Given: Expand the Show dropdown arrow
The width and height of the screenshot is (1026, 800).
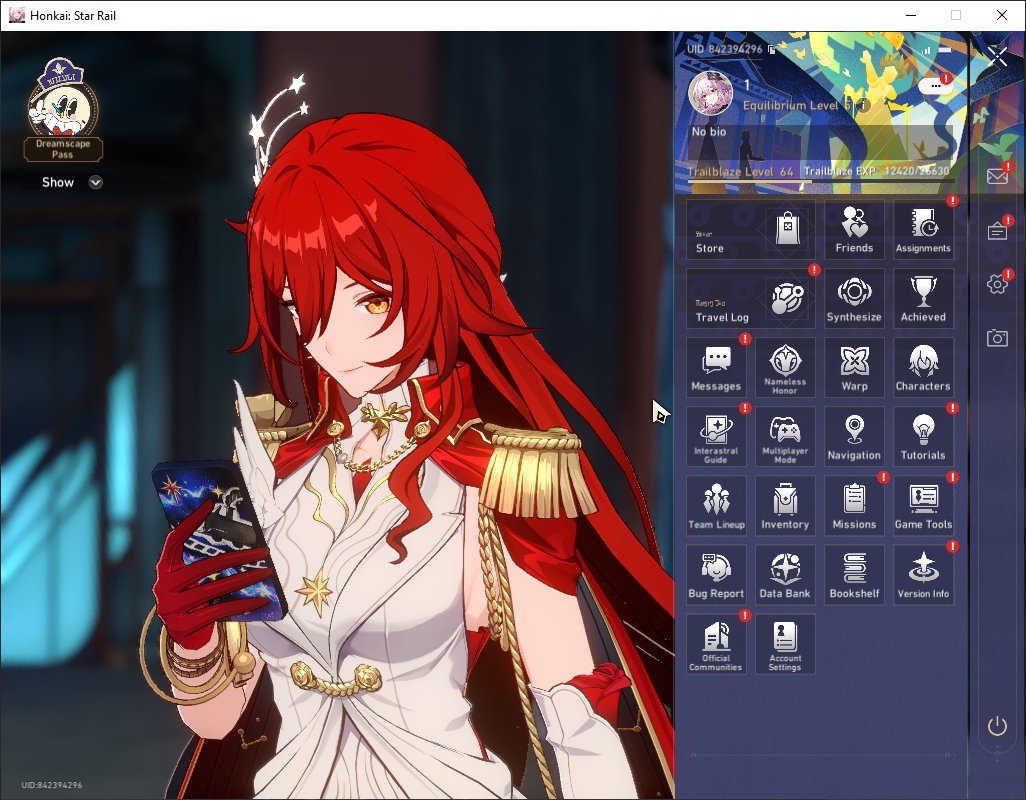Looking at the screenshot, I should click(x=96, y=183).
